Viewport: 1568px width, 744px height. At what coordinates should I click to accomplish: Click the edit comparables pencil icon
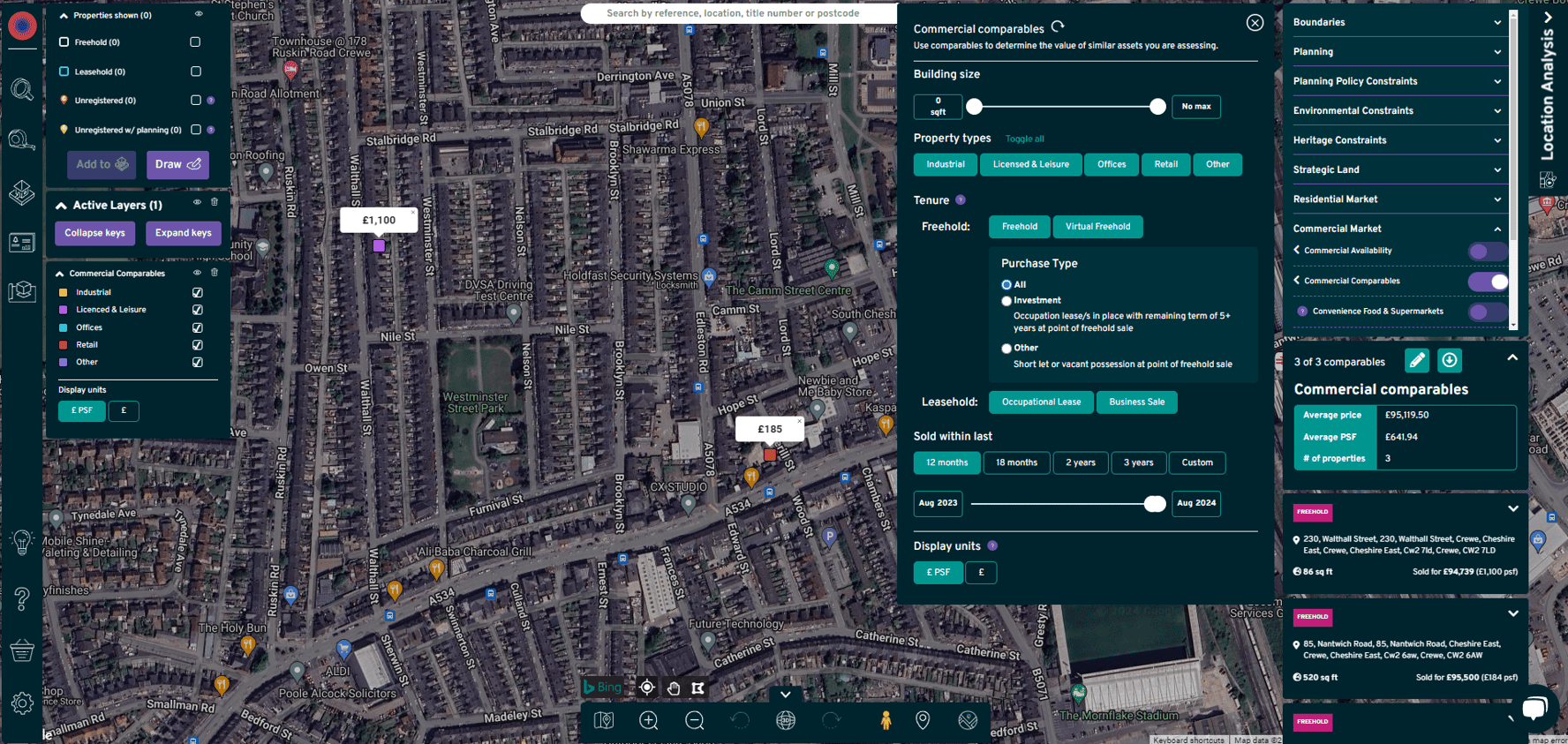click(x=1417, y=360)
